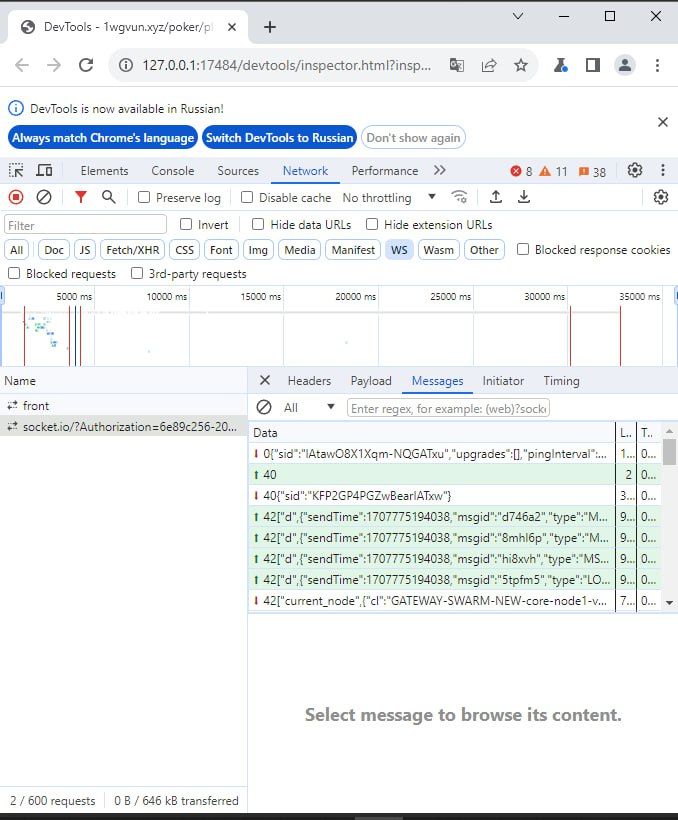Click the import HAR file upload icon
Screen dimensions: 678x820
pyautogui.click(x=495, y=197)
